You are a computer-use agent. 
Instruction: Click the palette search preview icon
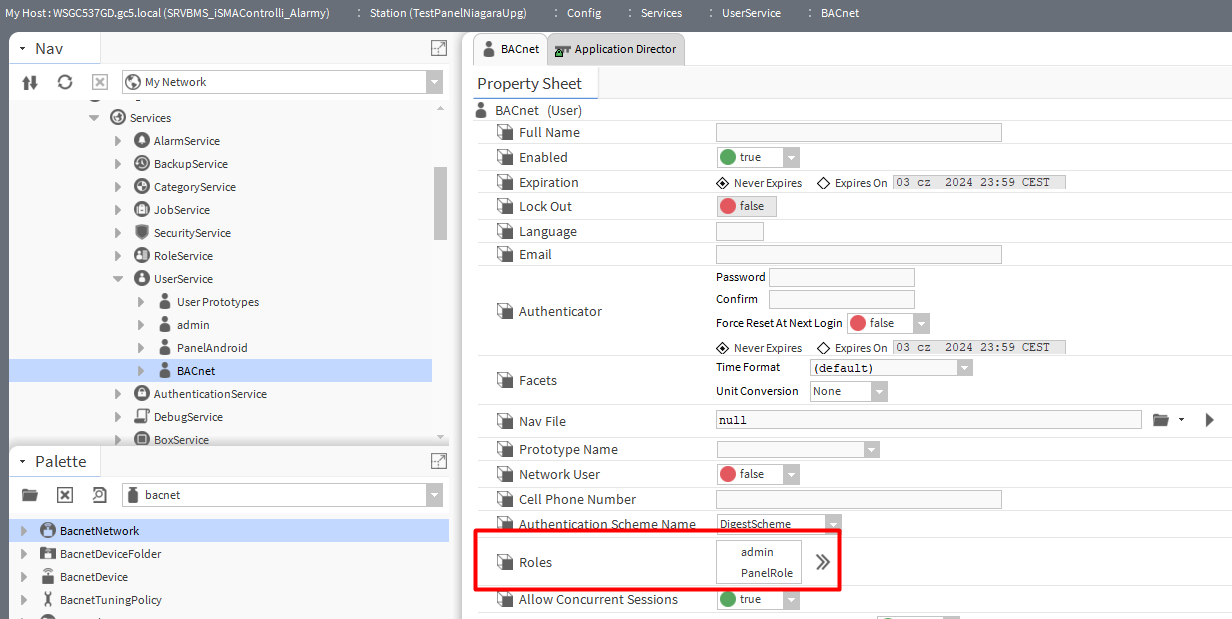[99, 495]
